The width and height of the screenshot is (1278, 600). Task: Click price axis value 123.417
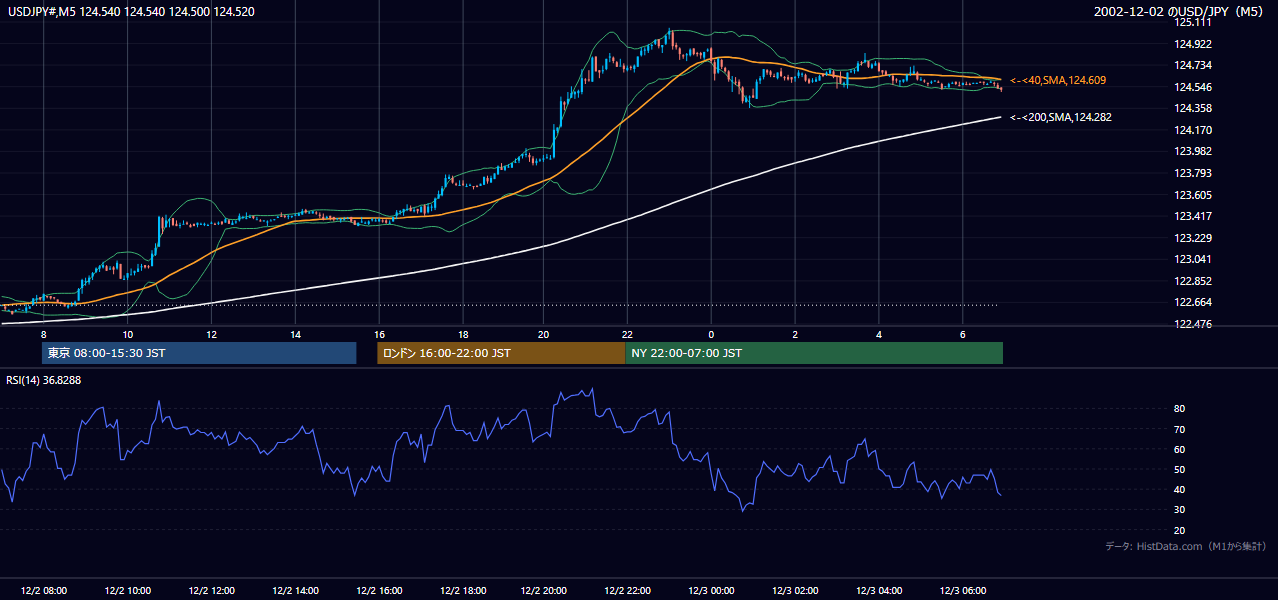point(1192,216)
